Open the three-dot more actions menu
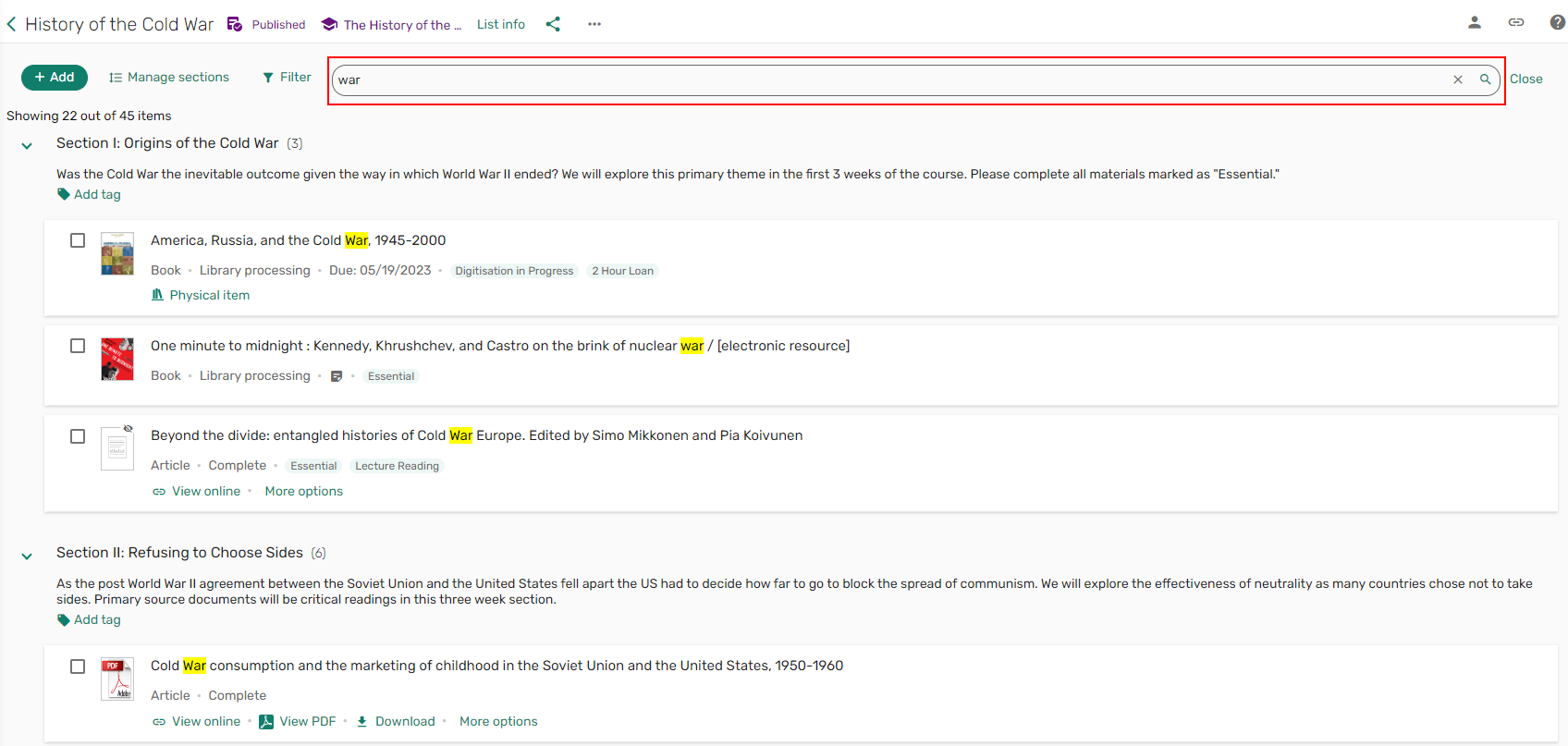1568x746 pixels. (x=594, y=24)
